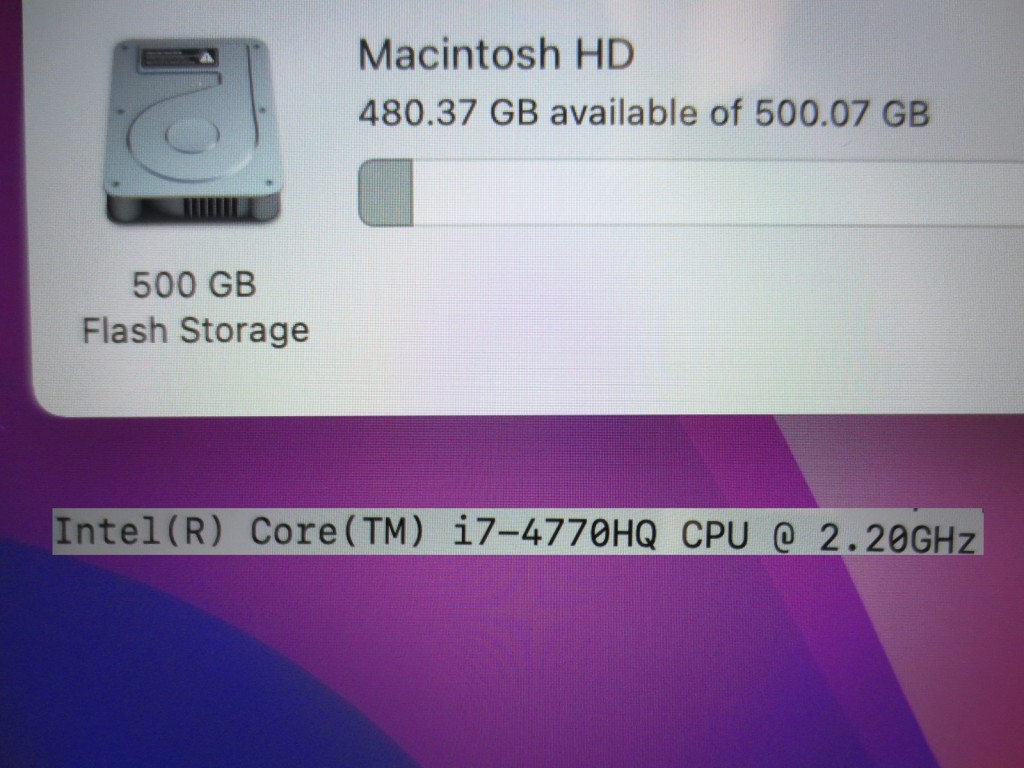This screenshot has height=768, width=1024.
Task: Select the "Macintosh HD" volume title
Action: click(496, 54)
